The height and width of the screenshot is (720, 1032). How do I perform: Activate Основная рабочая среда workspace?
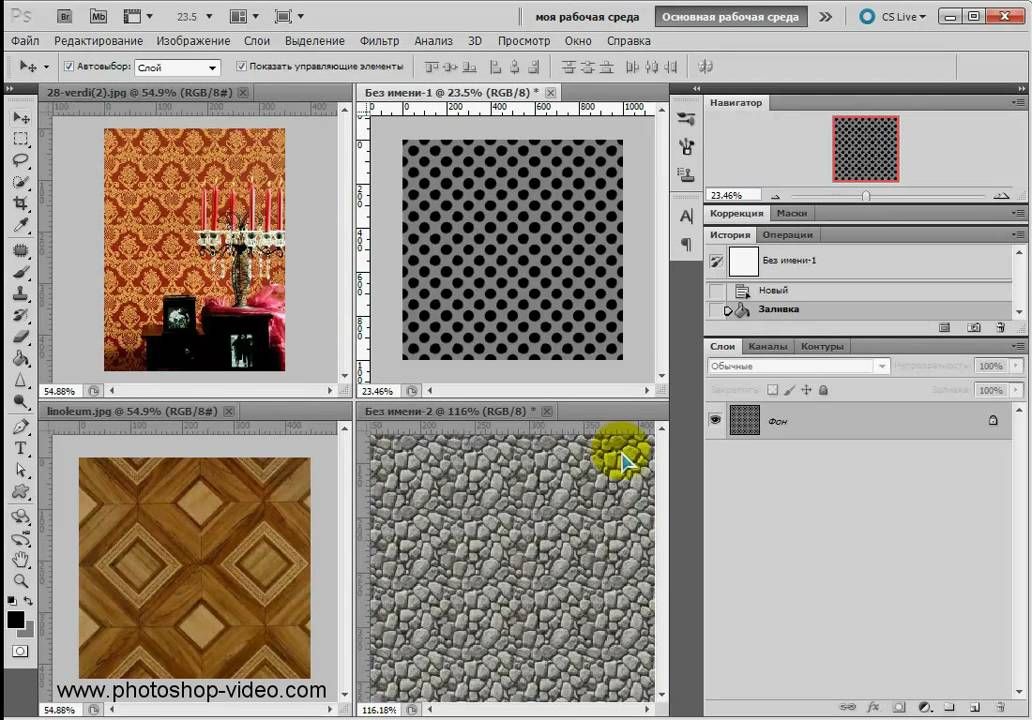(x=731, y=17)
